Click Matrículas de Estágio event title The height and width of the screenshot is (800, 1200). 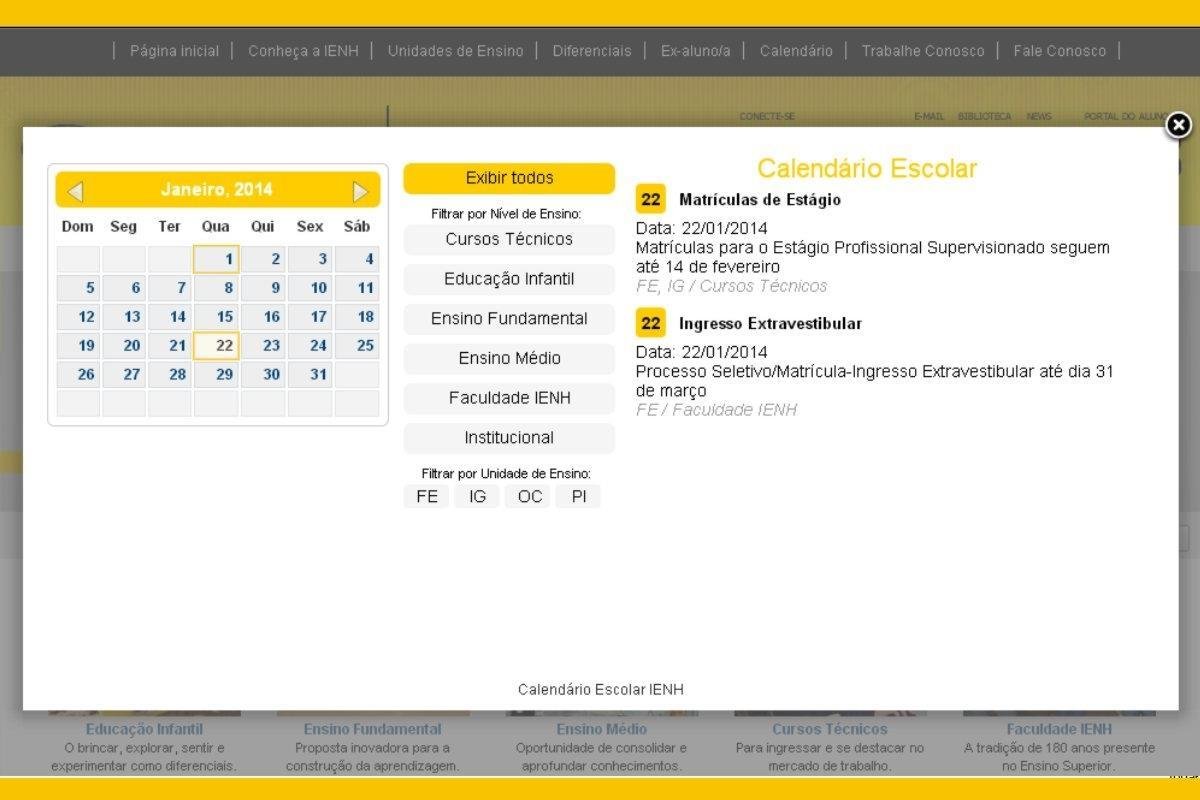[760, 200]
